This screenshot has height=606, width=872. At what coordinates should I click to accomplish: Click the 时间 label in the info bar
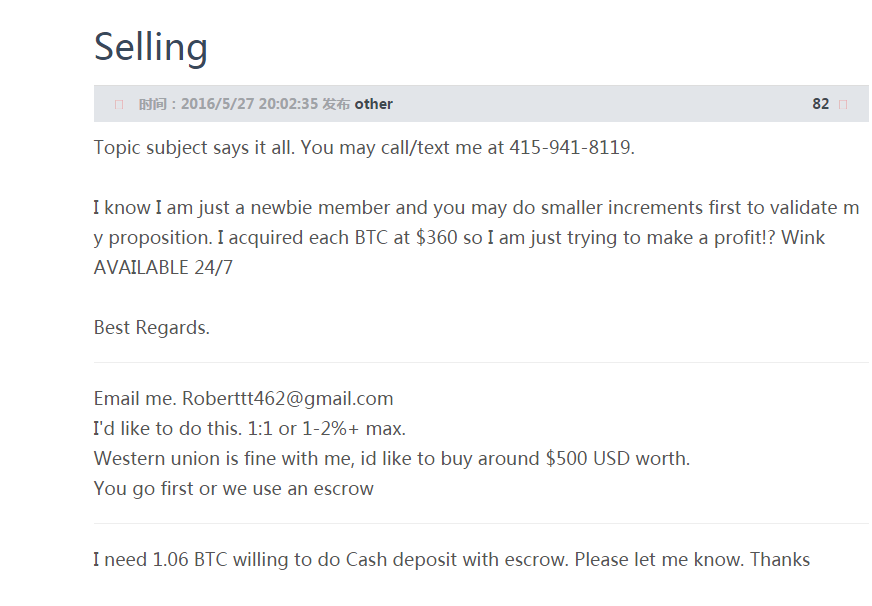[x=152, y=104]
